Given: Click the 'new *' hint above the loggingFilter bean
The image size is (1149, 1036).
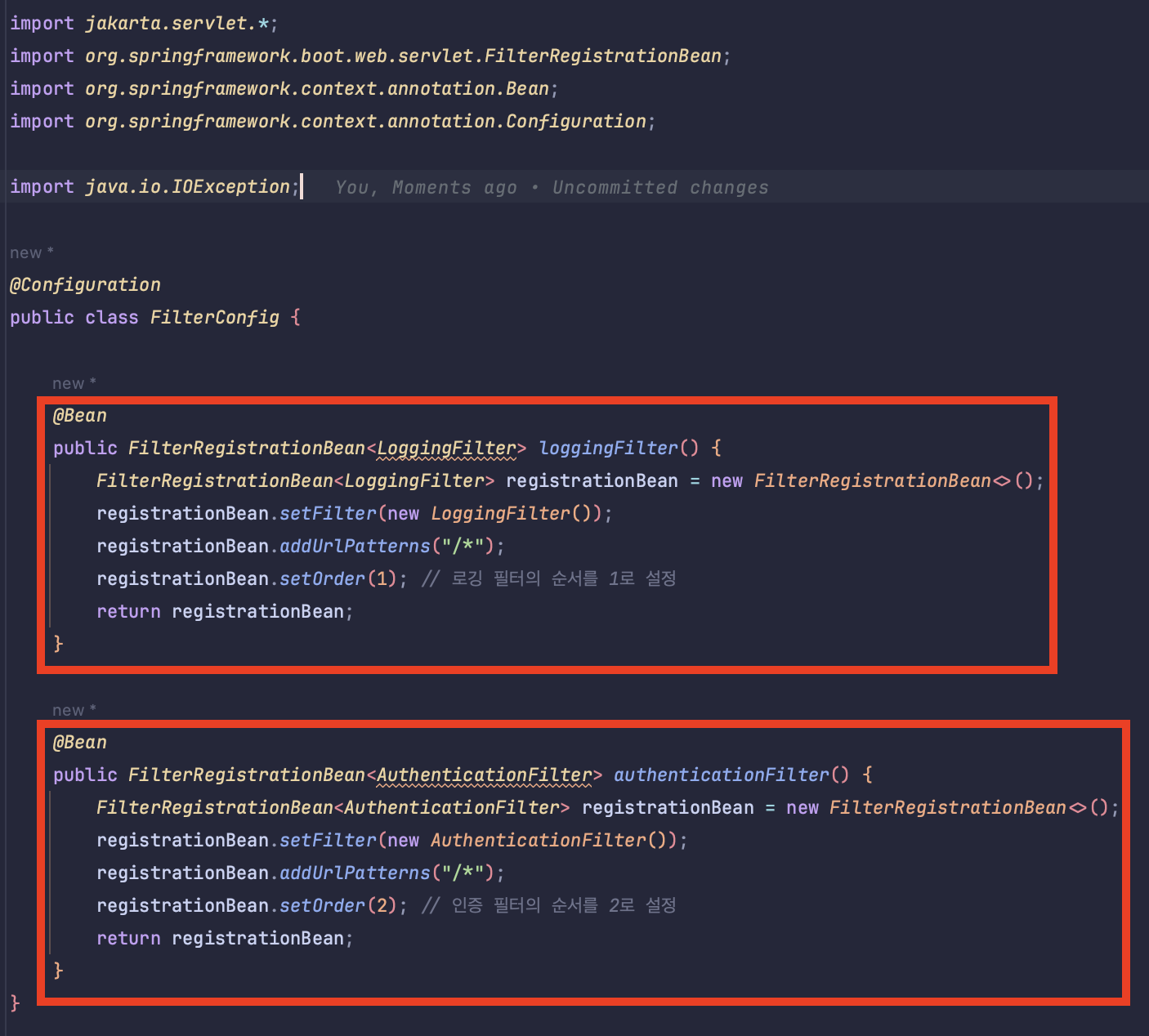Looking at the screenshot, I should click(74, 383).
